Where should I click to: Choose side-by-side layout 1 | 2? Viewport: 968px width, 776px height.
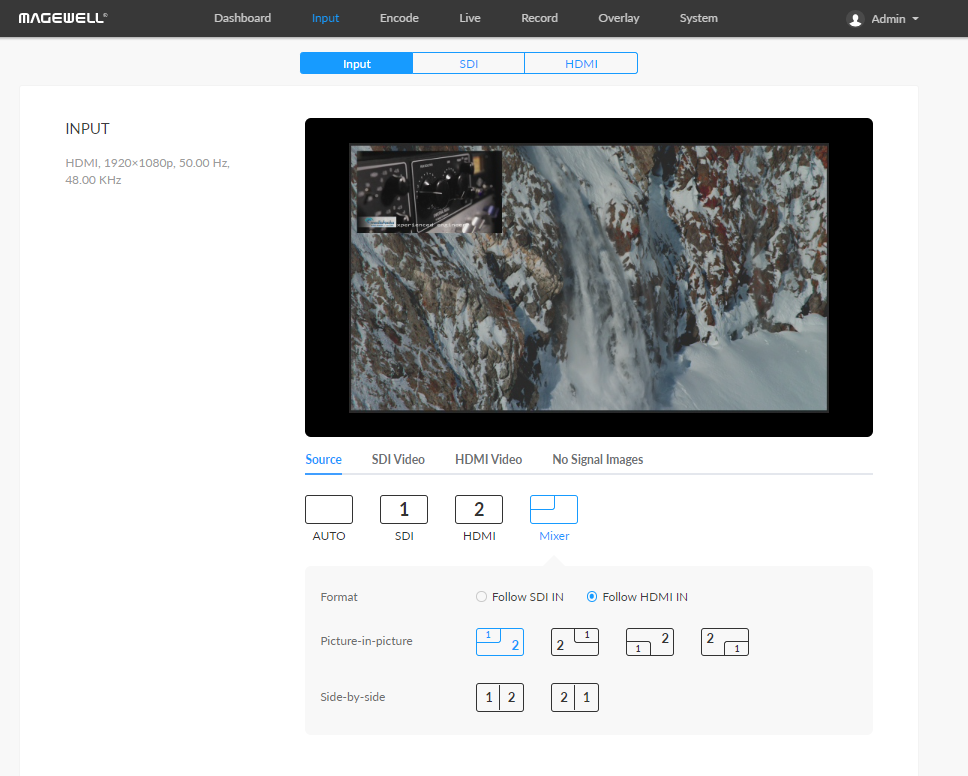tap(500, 698)
